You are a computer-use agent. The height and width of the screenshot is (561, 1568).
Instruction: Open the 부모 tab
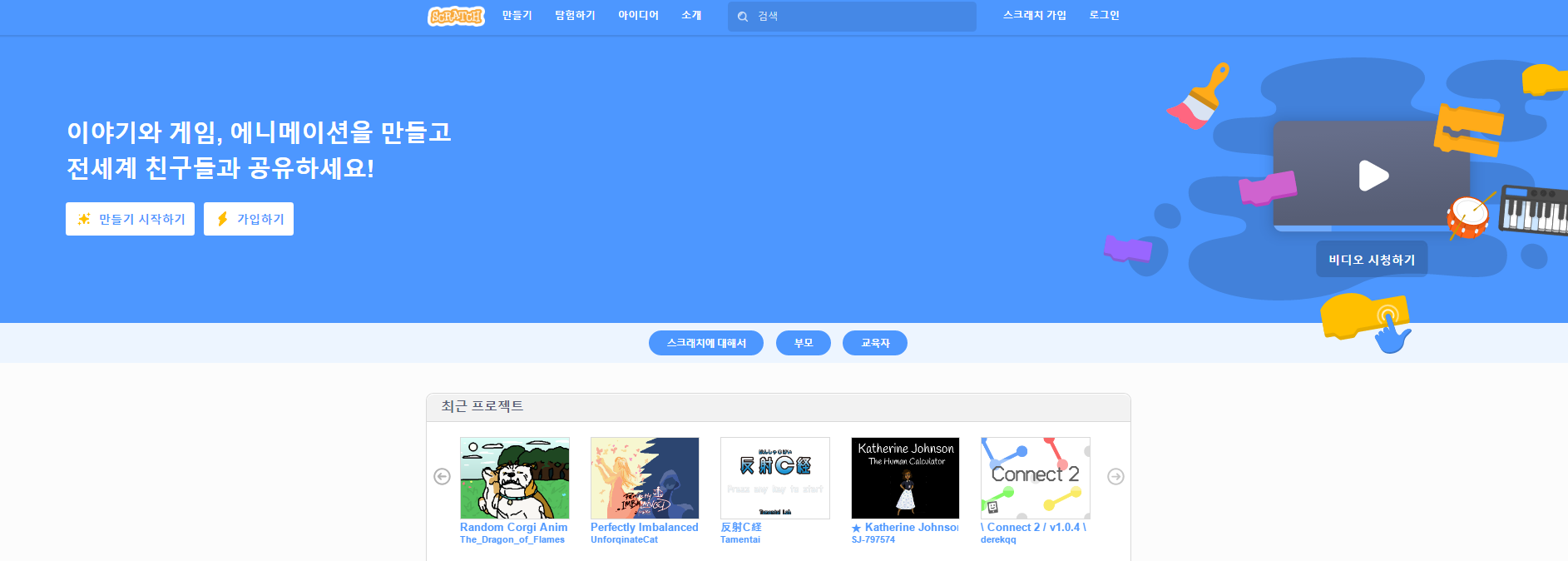pos(804,343)
